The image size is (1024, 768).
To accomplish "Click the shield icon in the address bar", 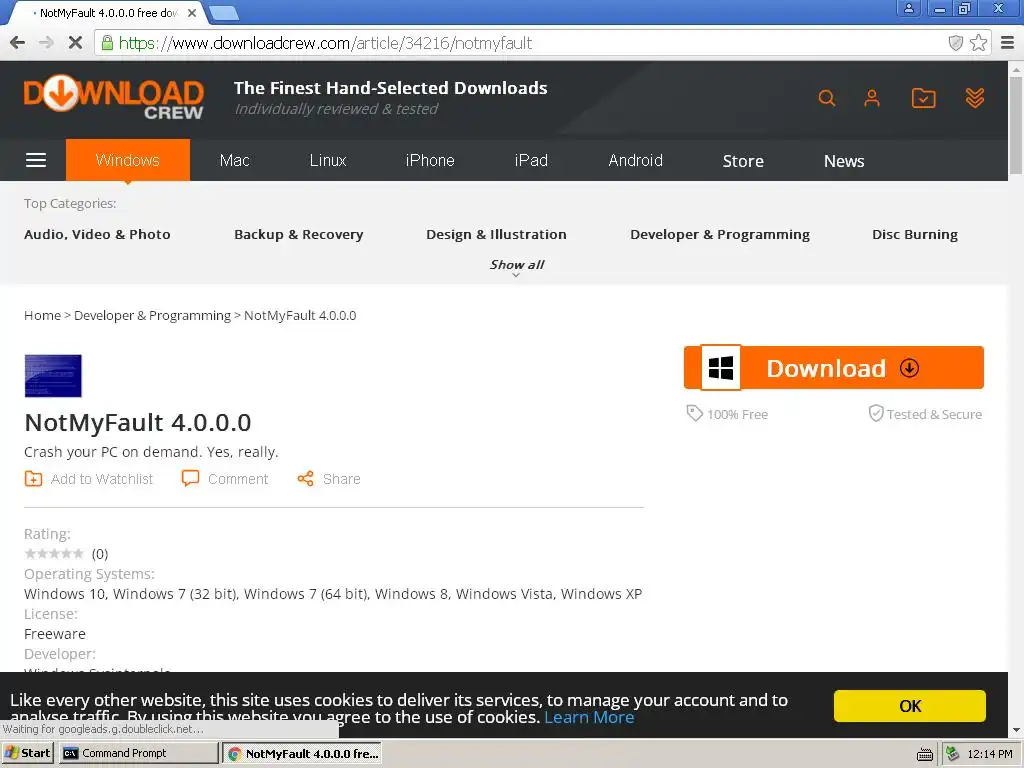I will coord(955,43).
